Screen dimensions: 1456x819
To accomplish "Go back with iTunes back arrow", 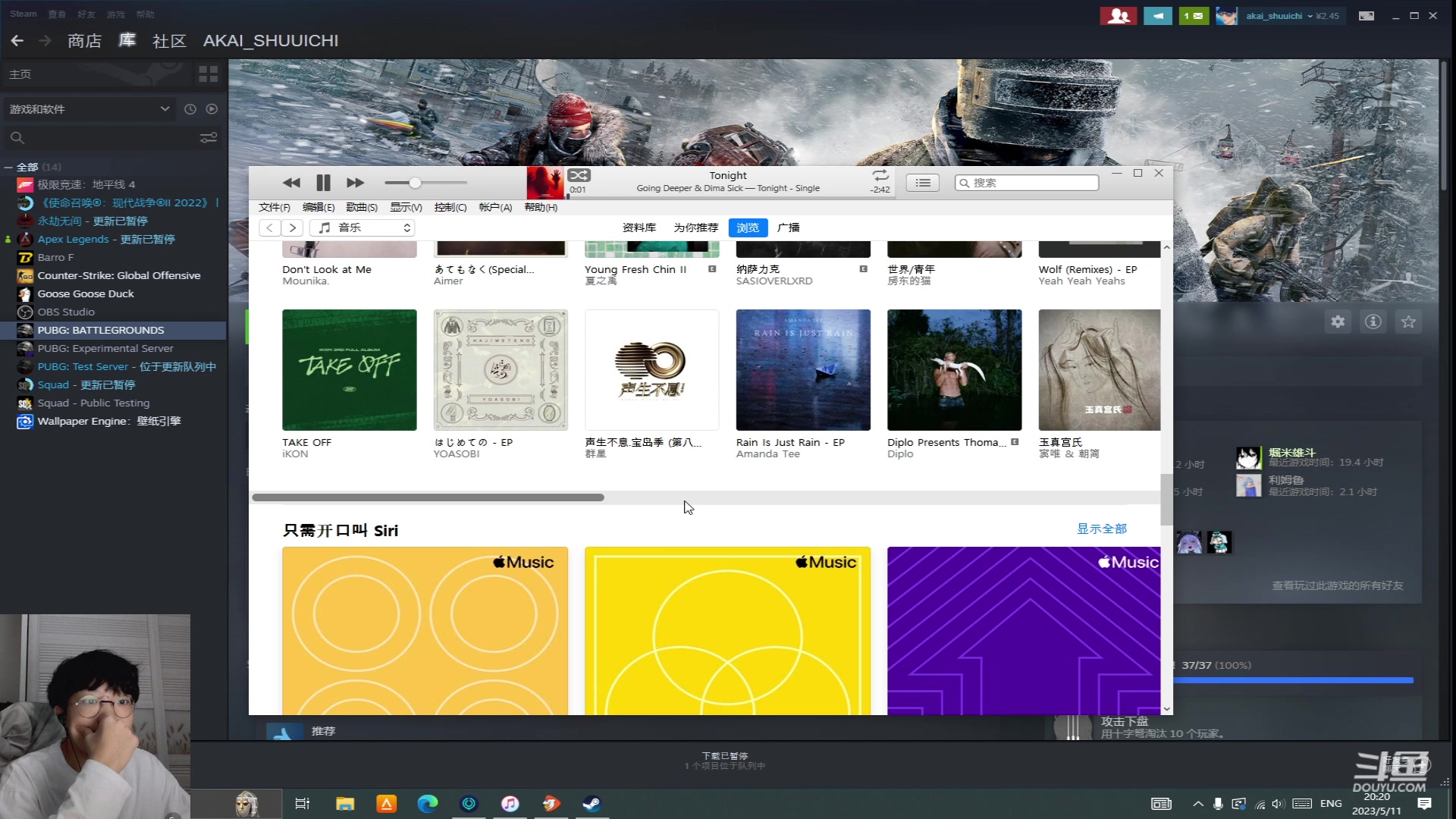I will point(270,227).
